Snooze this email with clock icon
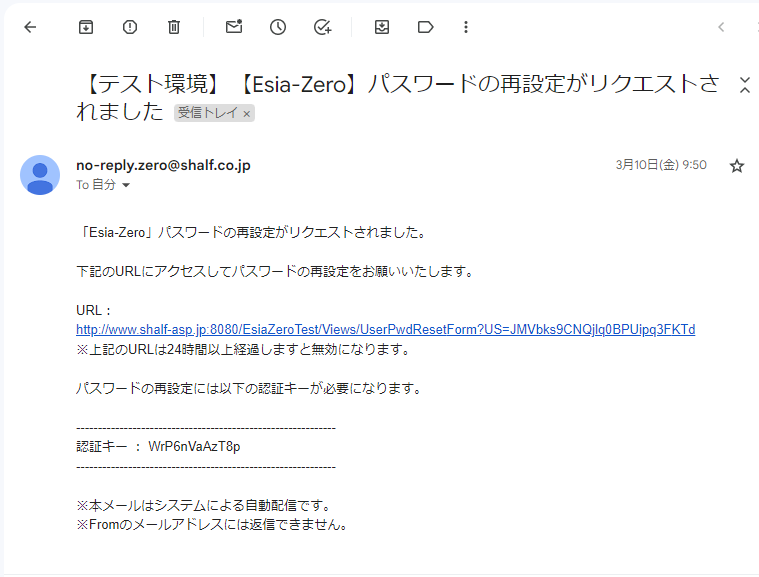Viewport: 759px width, 577px height. click(x=278, y=27)
